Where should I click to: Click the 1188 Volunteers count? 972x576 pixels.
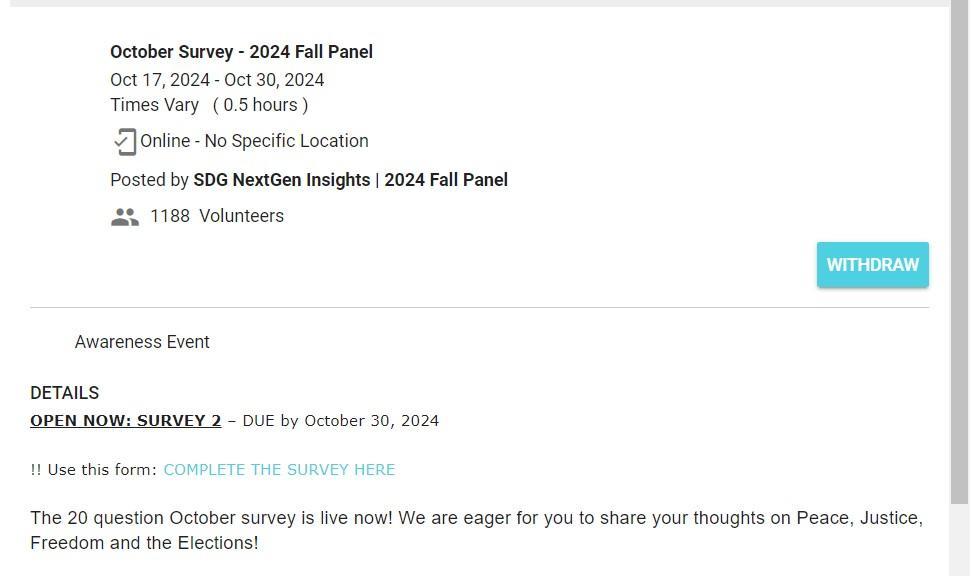point(217,216)
